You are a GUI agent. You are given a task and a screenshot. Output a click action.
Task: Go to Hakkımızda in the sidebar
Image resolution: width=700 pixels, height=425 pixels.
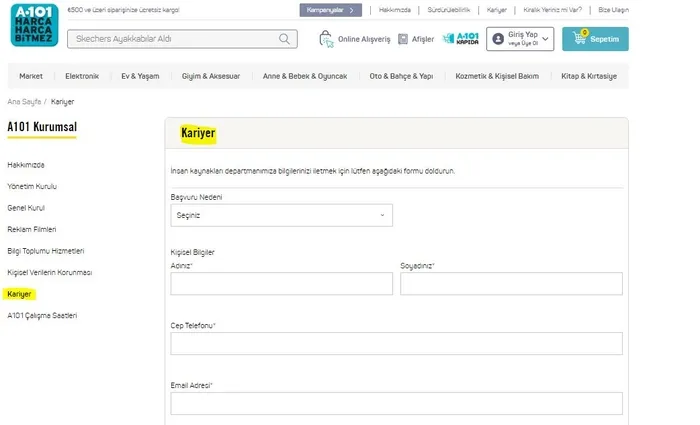point(26,164)
